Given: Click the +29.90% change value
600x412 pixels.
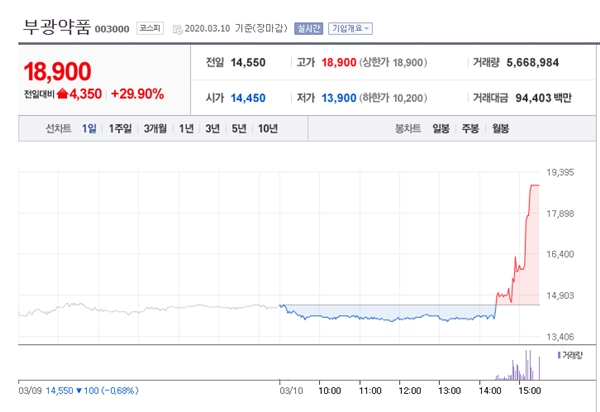Looking at the screenshot, I should point(137,94).
